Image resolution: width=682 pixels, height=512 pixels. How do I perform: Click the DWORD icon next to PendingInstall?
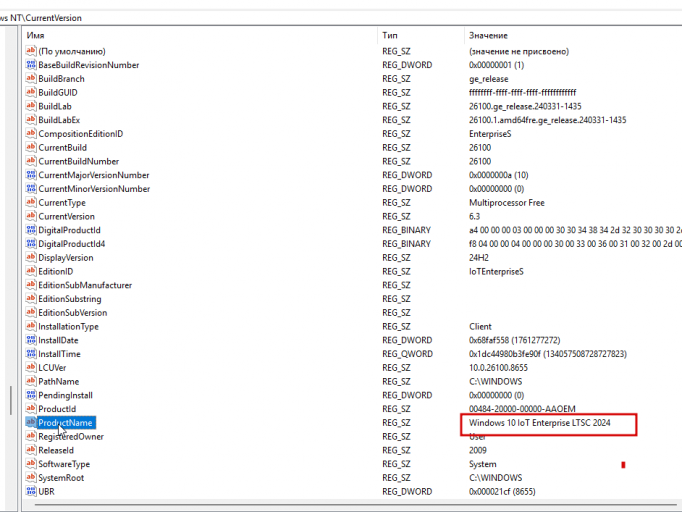tap(30, 395)
